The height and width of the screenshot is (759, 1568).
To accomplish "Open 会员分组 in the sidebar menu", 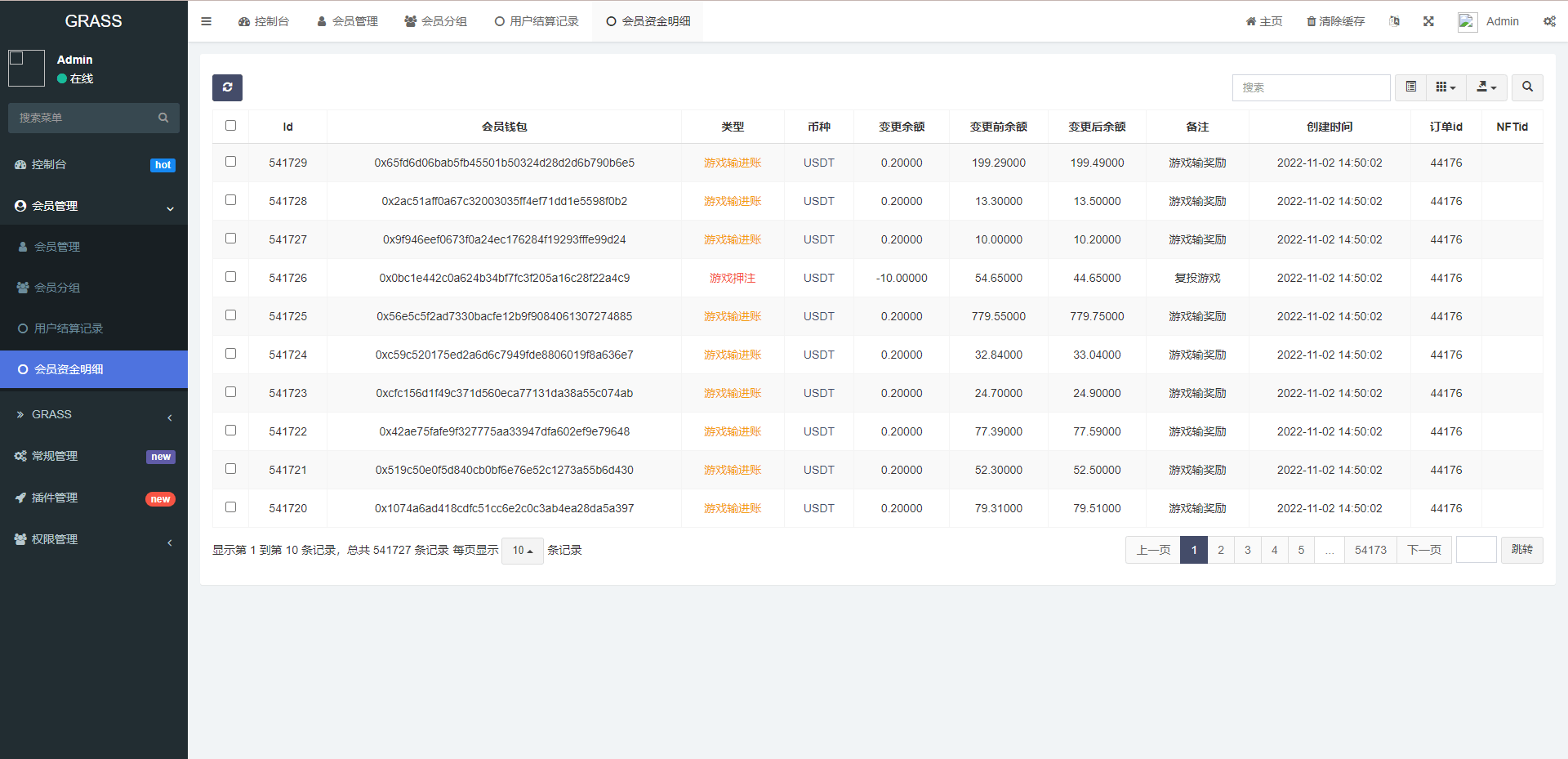I will (x=57, y=288).
